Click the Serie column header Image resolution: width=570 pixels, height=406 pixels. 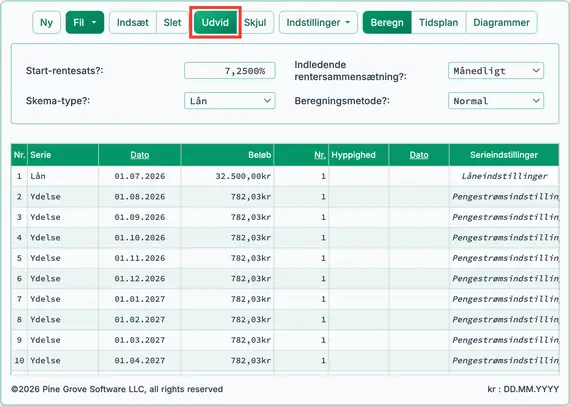pos(63,155)
